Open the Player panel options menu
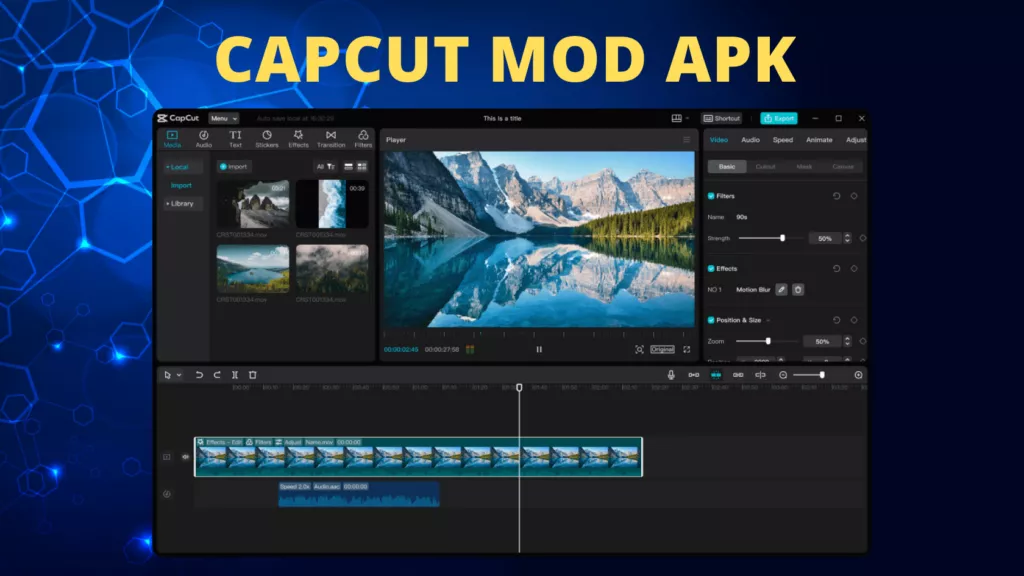Screen dimensions: 1024x576 coord(686,140)
